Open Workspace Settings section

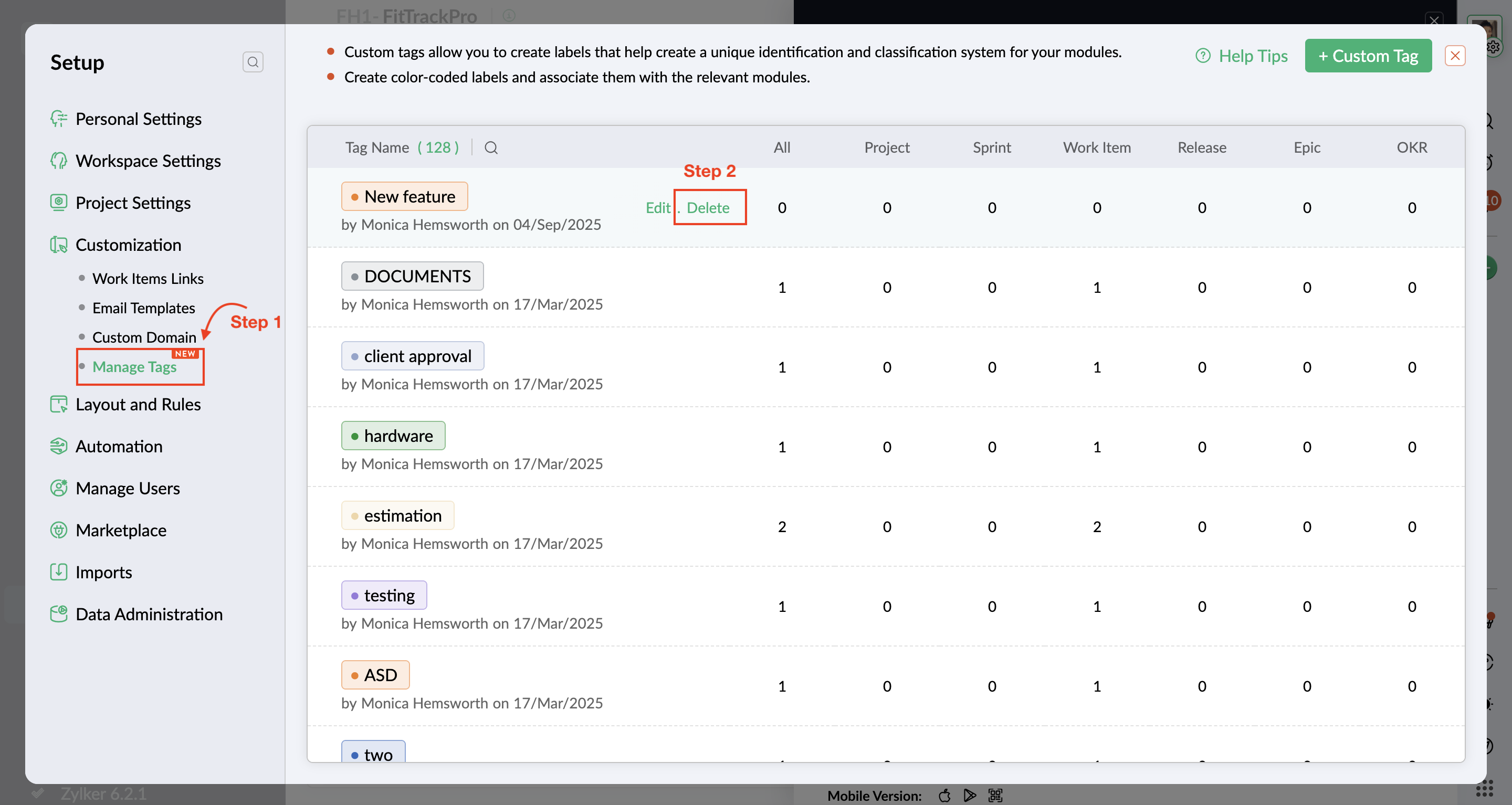[148, 161]
